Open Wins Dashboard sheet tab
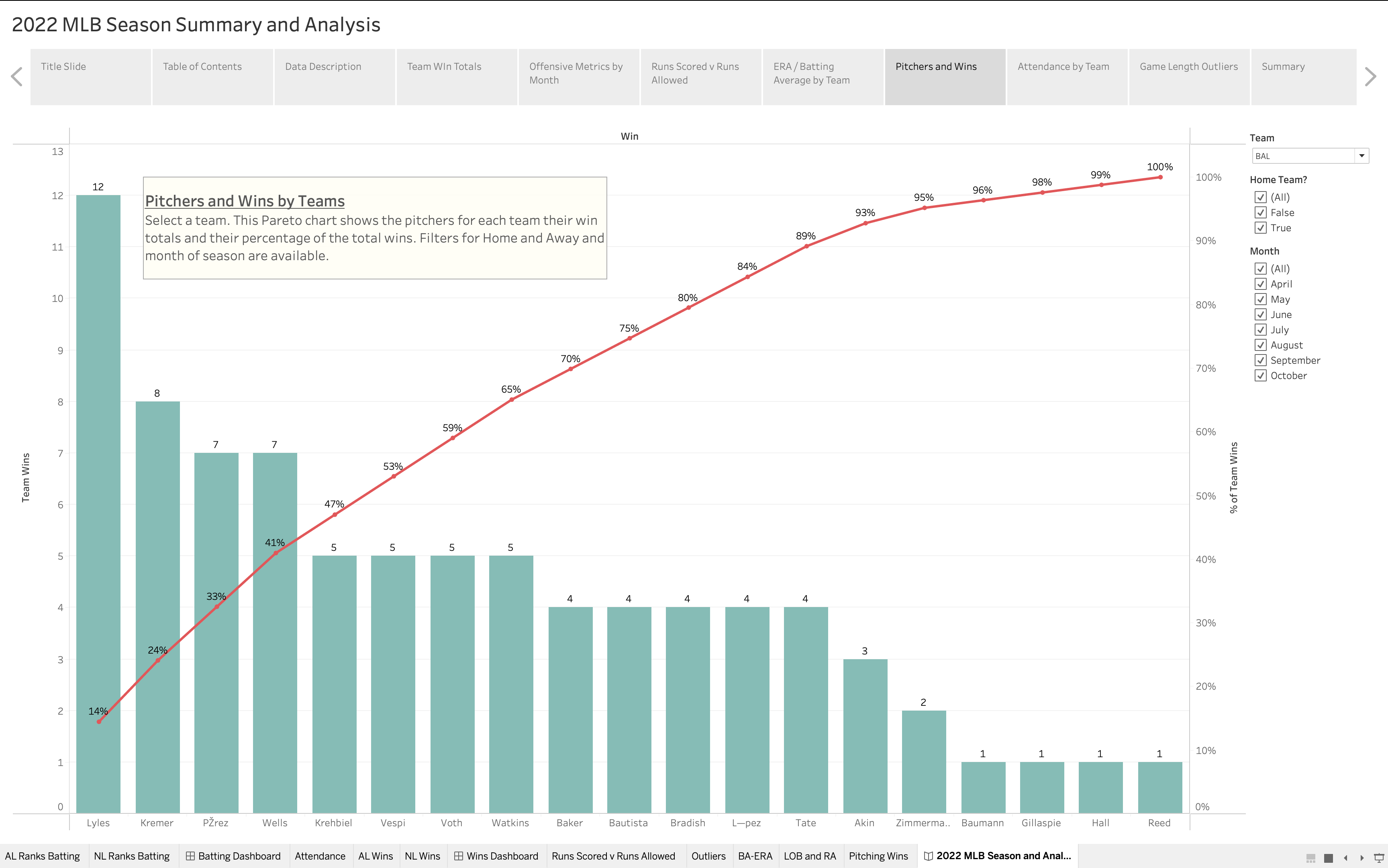Viewport: 1388px width, 868px height. [496, 856]
